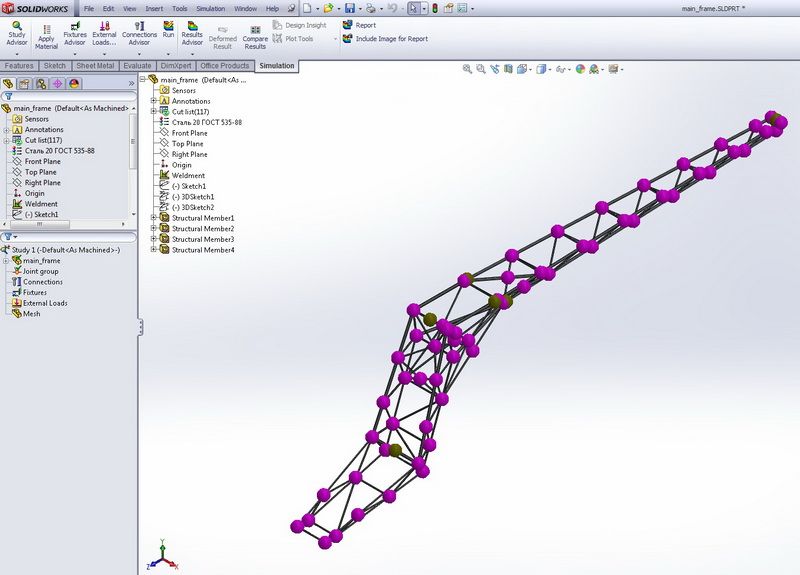Viewport: 800px width, 575px height.
Task: Open the Tools menu
Action: (180, 9)
